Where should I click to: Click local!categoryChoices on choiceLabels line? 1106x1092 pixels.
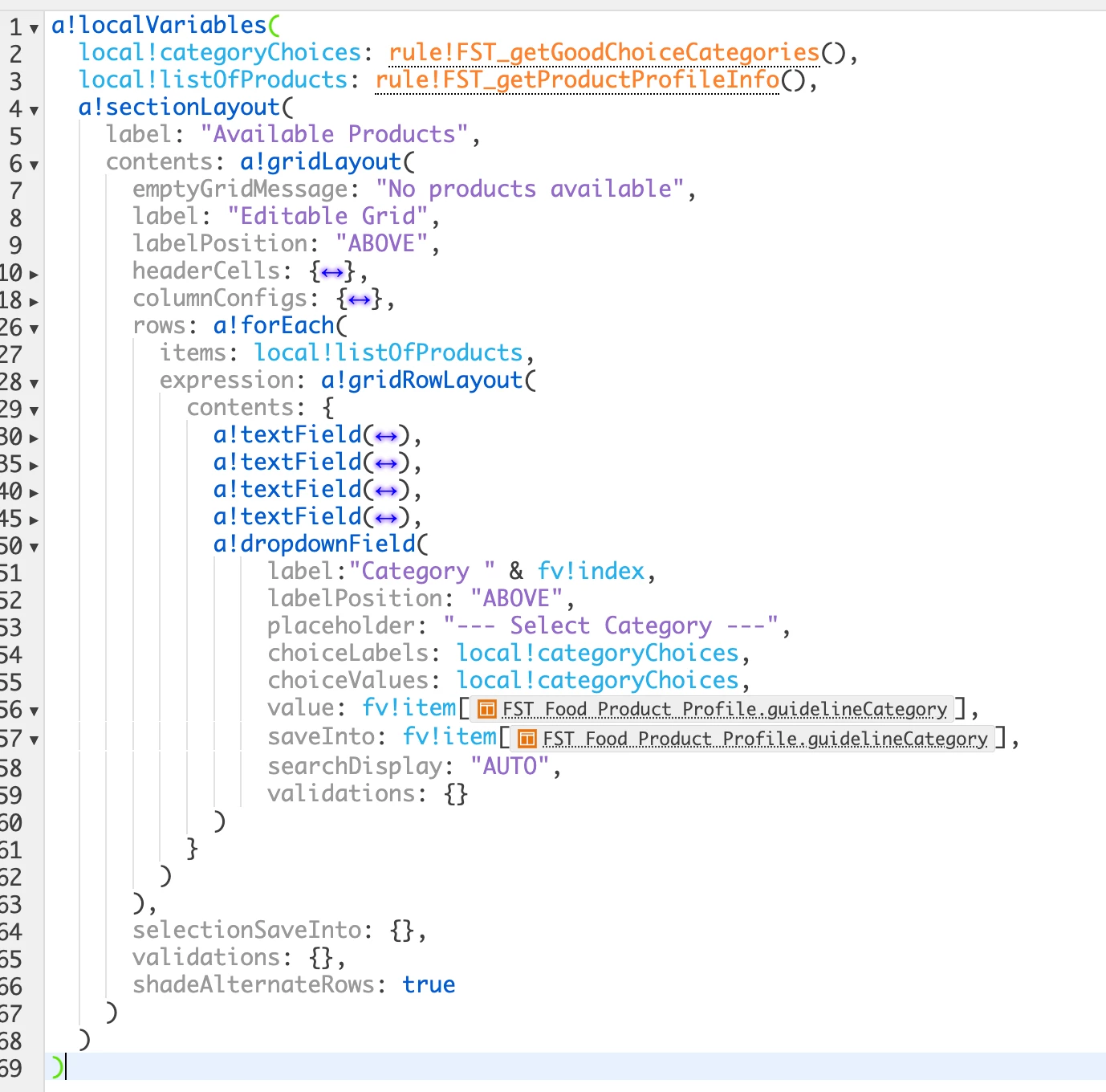598,654
